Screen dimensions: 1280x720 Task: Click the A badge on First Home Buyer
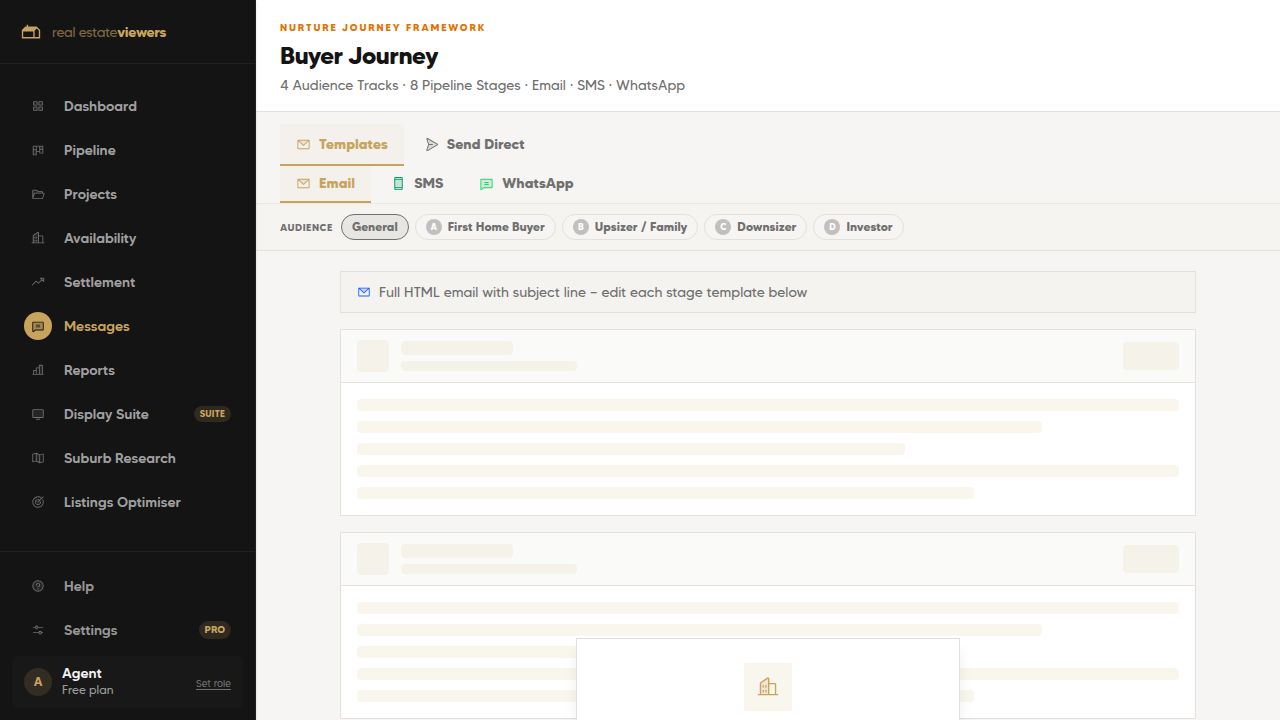[x=434, y=227]
